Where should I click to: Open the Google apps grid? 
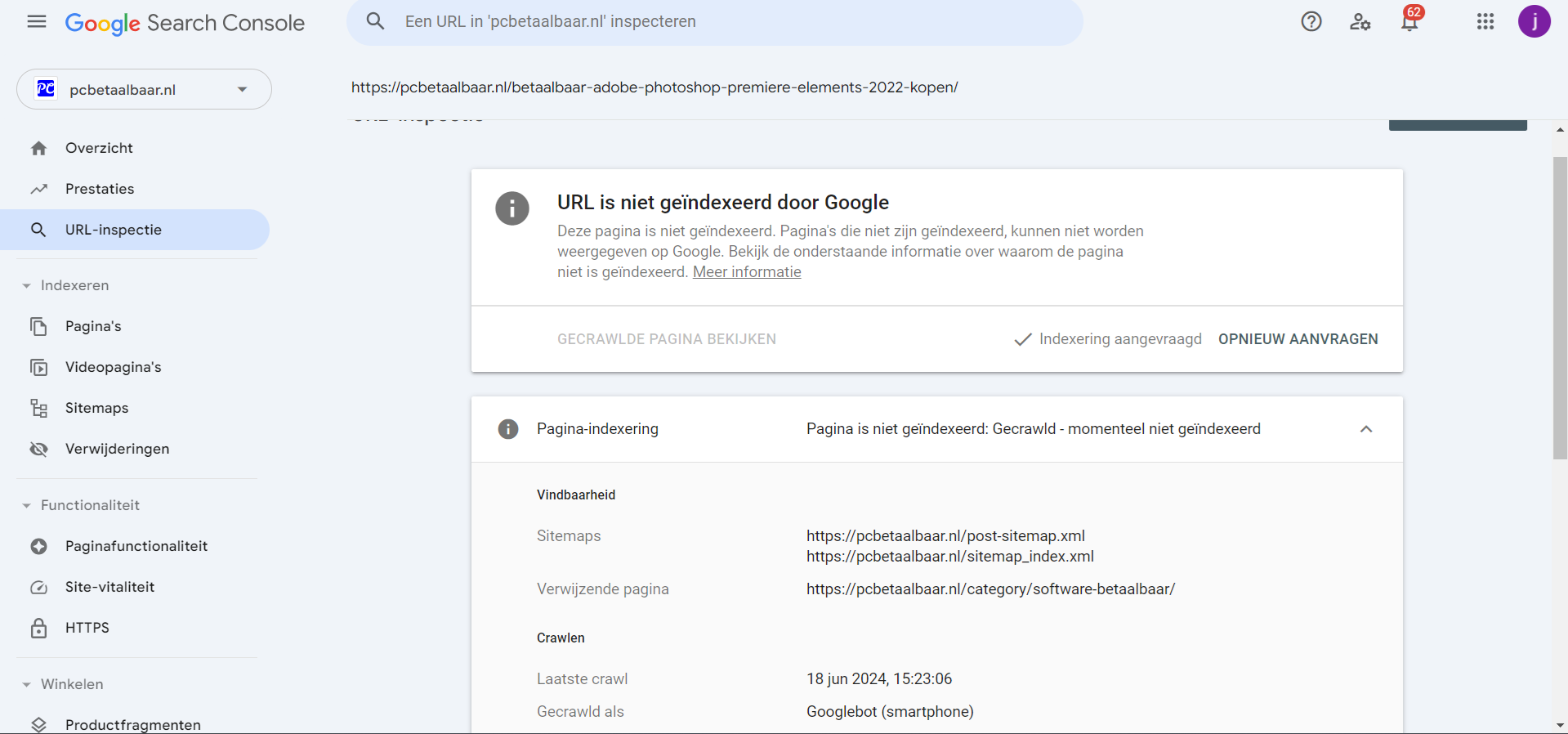(1485, 21)
